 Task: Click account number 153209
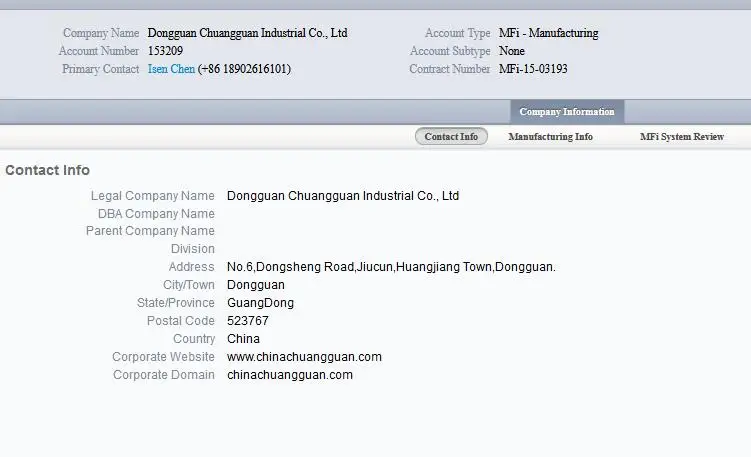point(165,51)
